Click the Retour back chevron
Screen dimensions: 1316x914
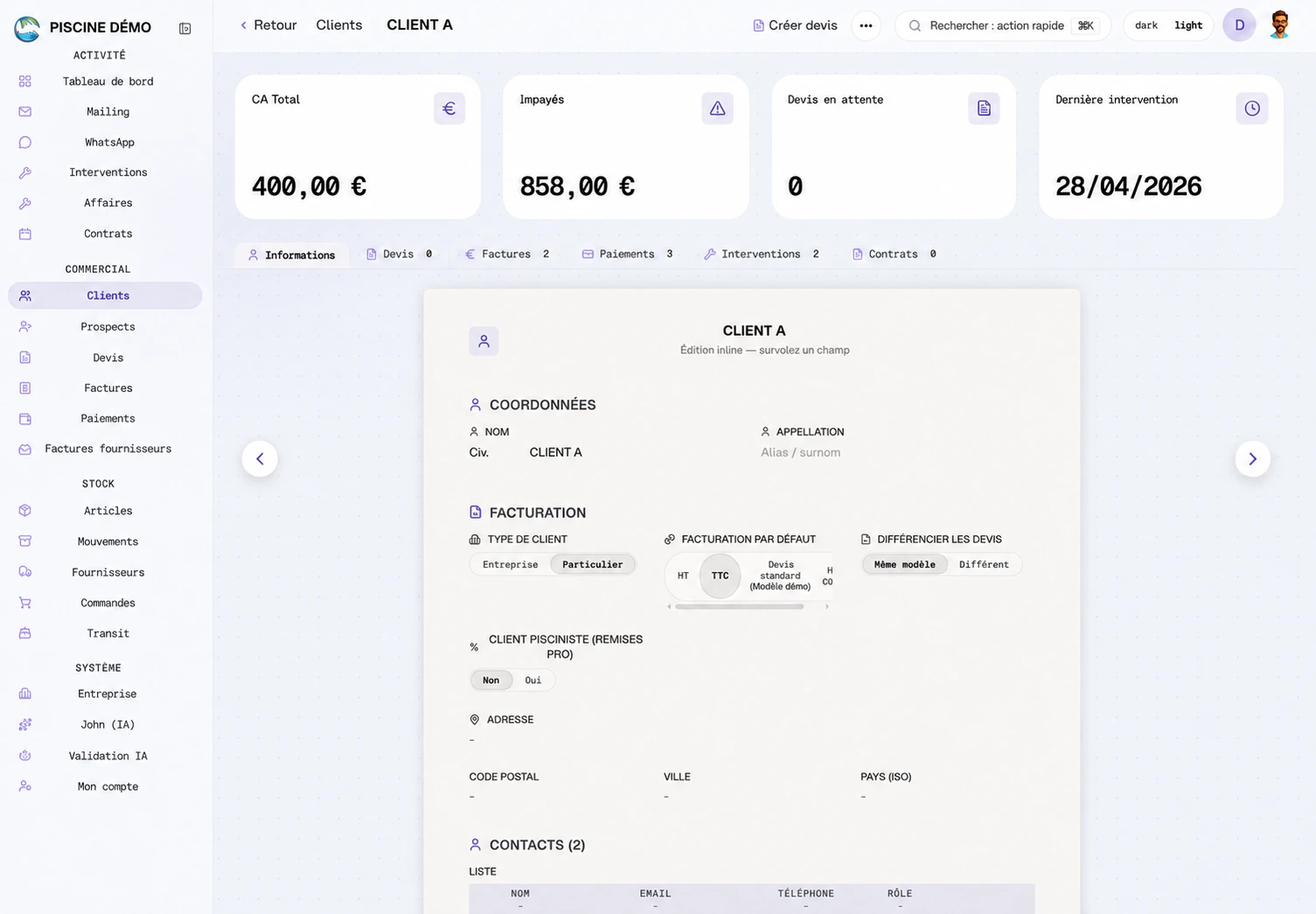click(x=244, y=25)
